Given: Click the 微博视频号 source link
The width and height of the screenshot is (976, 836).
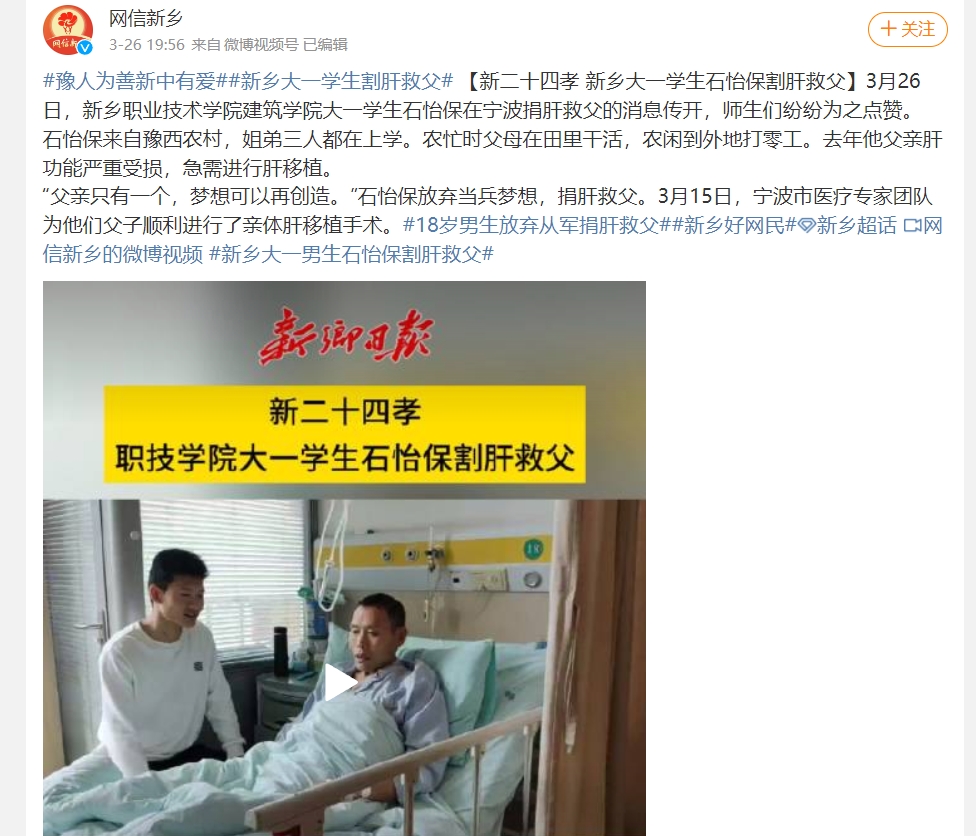Looking at the screenshot, I should pyautogui.click(x=261, y=45).
